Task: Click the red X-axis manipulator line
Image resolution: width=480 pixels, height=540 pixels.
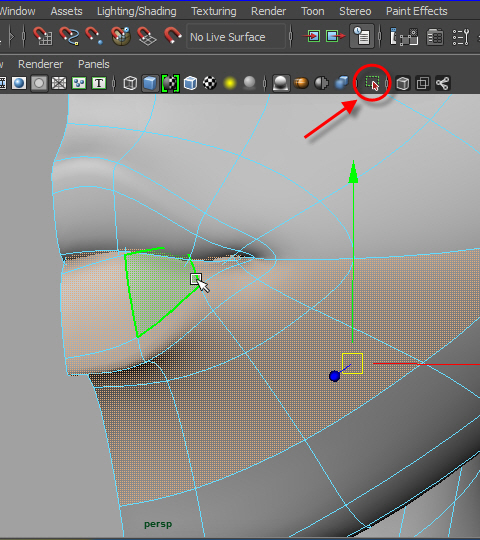Action: point(426,364)
